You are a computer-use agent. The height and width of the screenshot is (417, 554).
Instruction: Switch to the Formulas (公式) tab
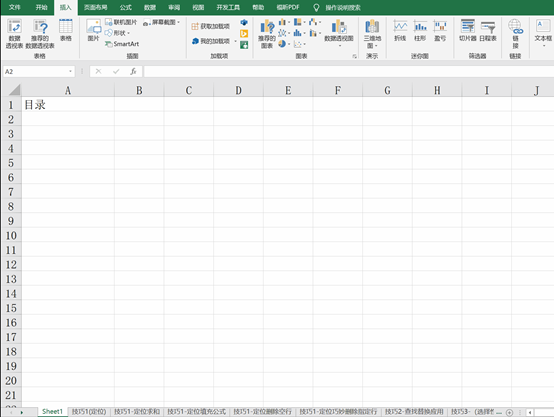point(125,7)
